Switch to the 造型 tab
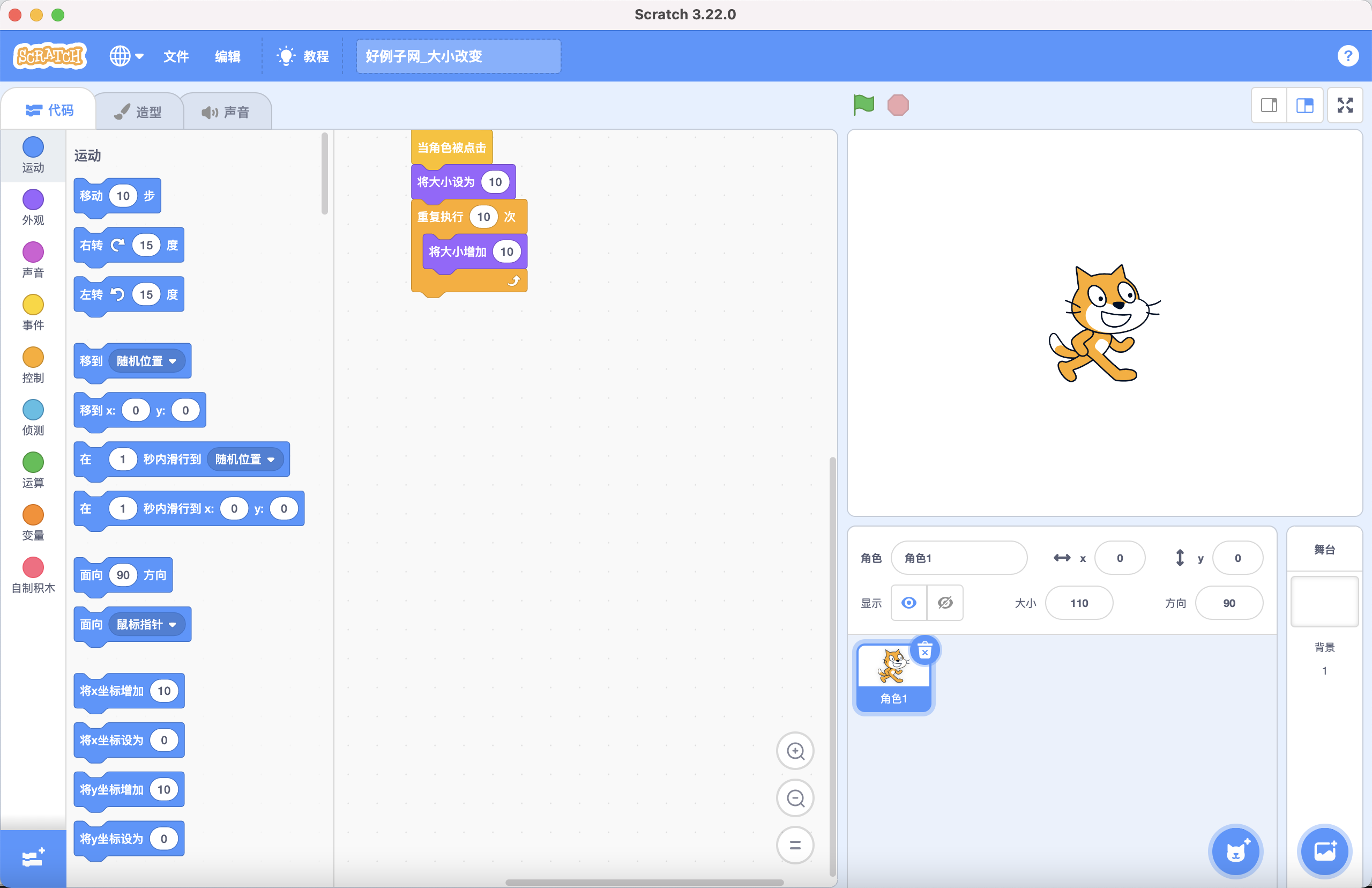Screen dimensions: 1372x888 [x=138, y=112]
